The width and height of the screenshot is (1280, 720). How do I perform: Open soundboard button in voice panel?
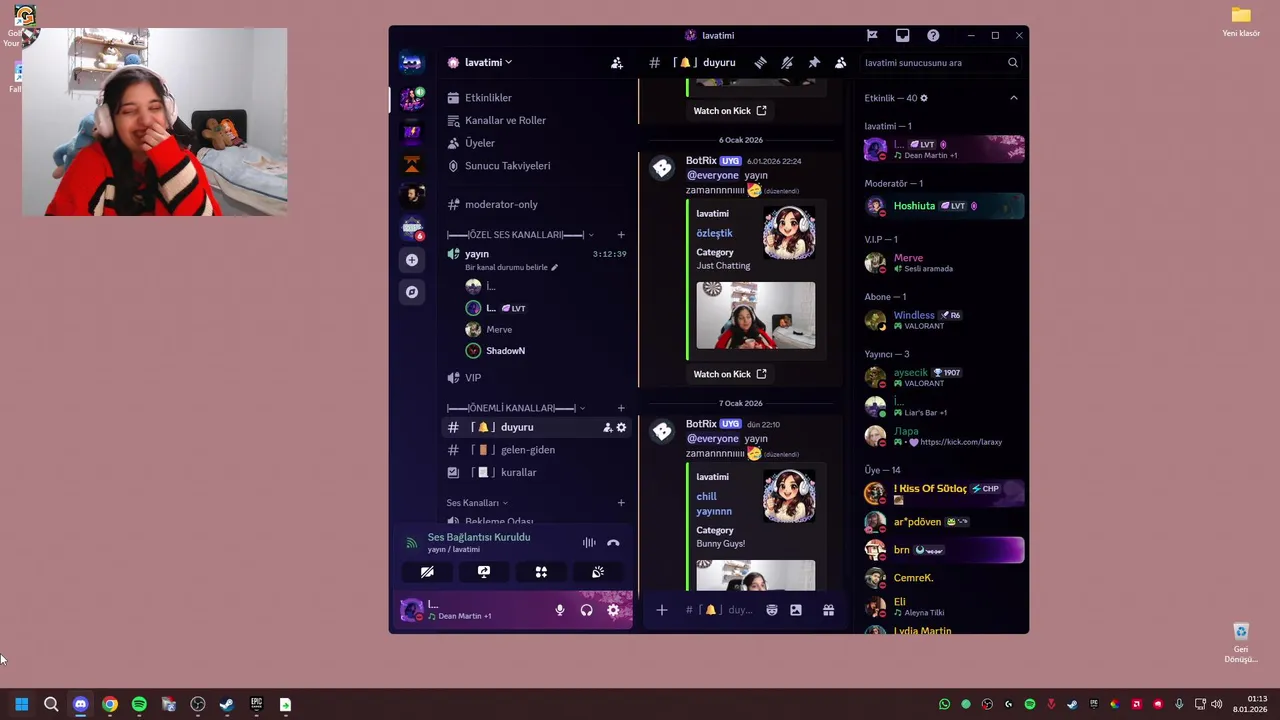pos(598,572)
